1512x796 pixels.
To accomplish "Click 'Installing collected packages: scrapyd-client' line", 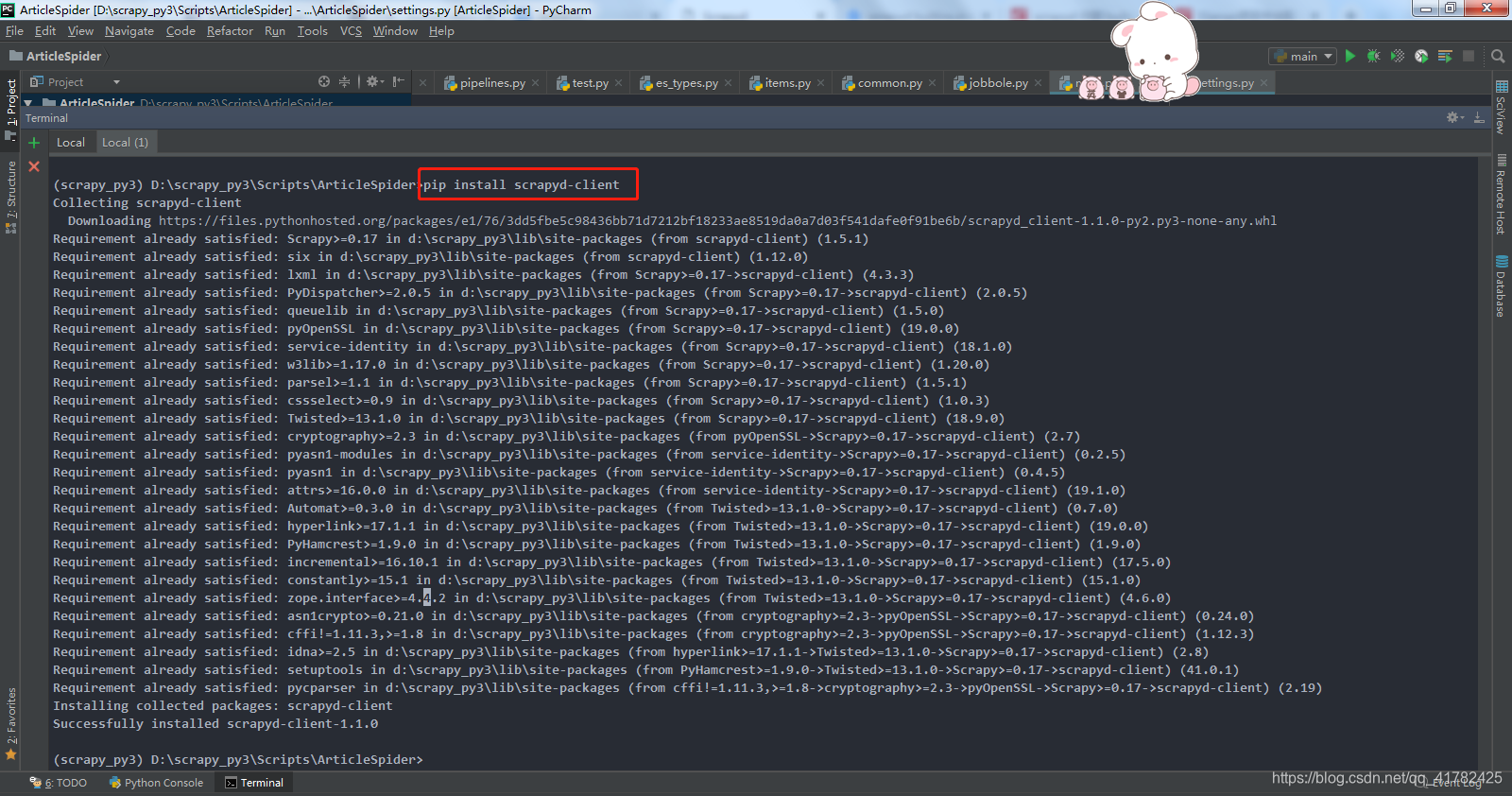I will [223, 706].
